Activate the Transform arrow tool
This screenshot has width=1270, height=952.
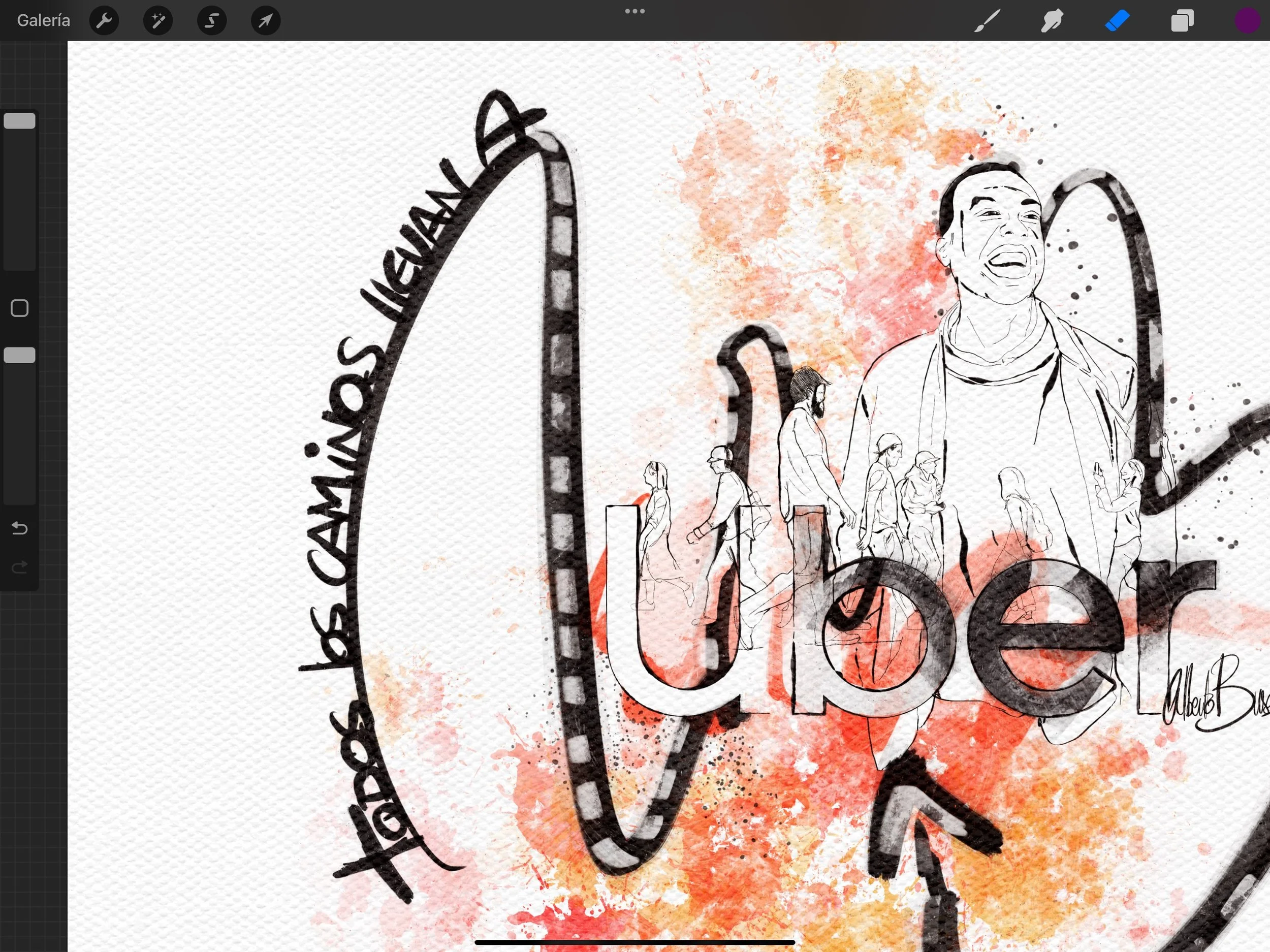pyautogui.click(x=266, y=21)
